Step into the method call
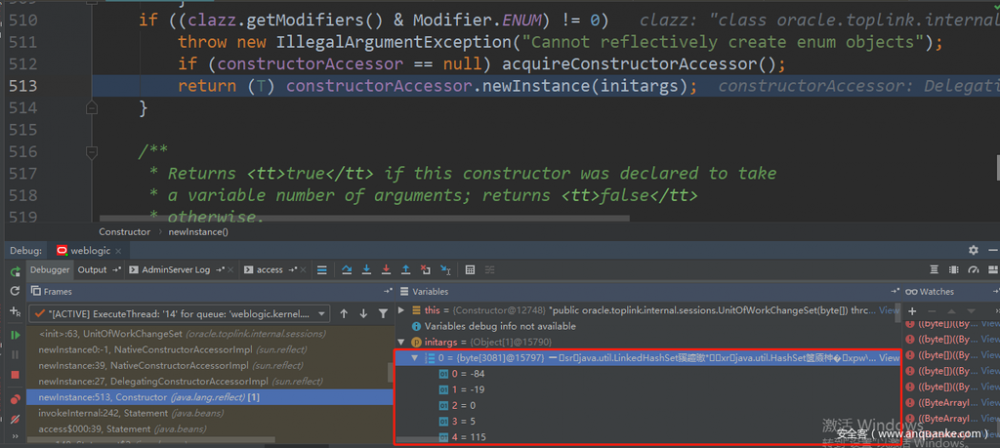The width and height of the screenshot is (1000, 448). click(x=366, y=270)
